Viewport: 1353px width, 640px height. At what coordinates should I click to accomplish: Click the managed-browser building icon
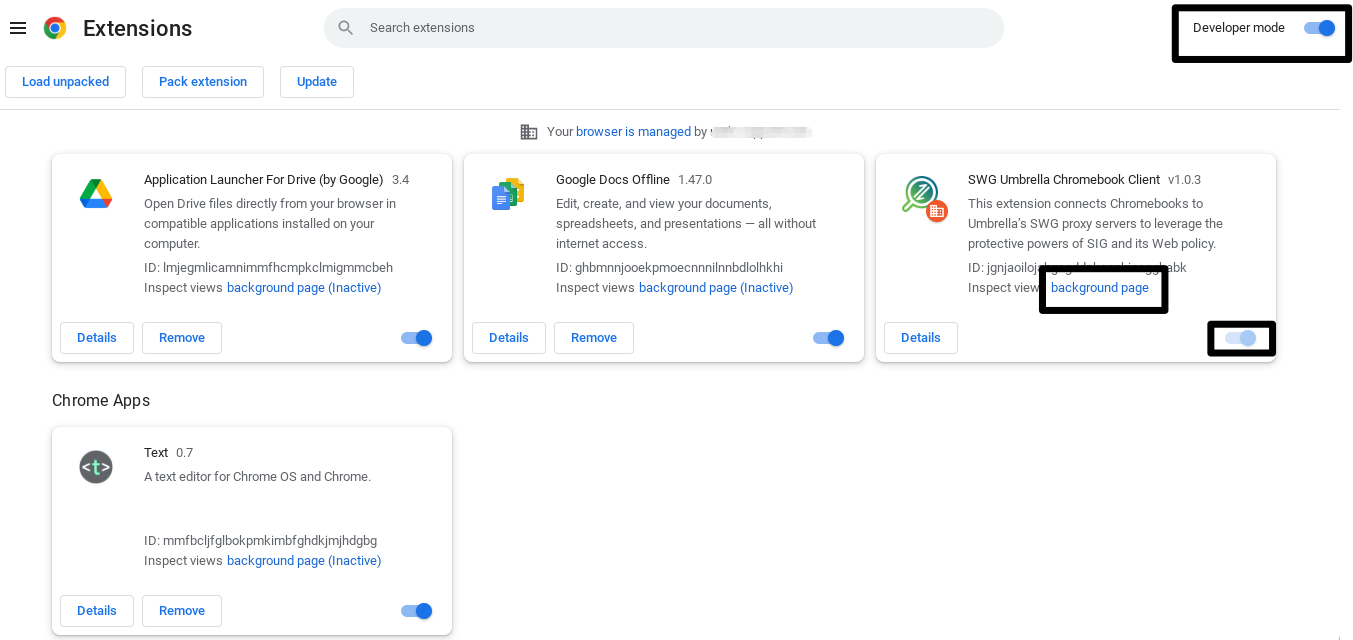click(529, 132)
